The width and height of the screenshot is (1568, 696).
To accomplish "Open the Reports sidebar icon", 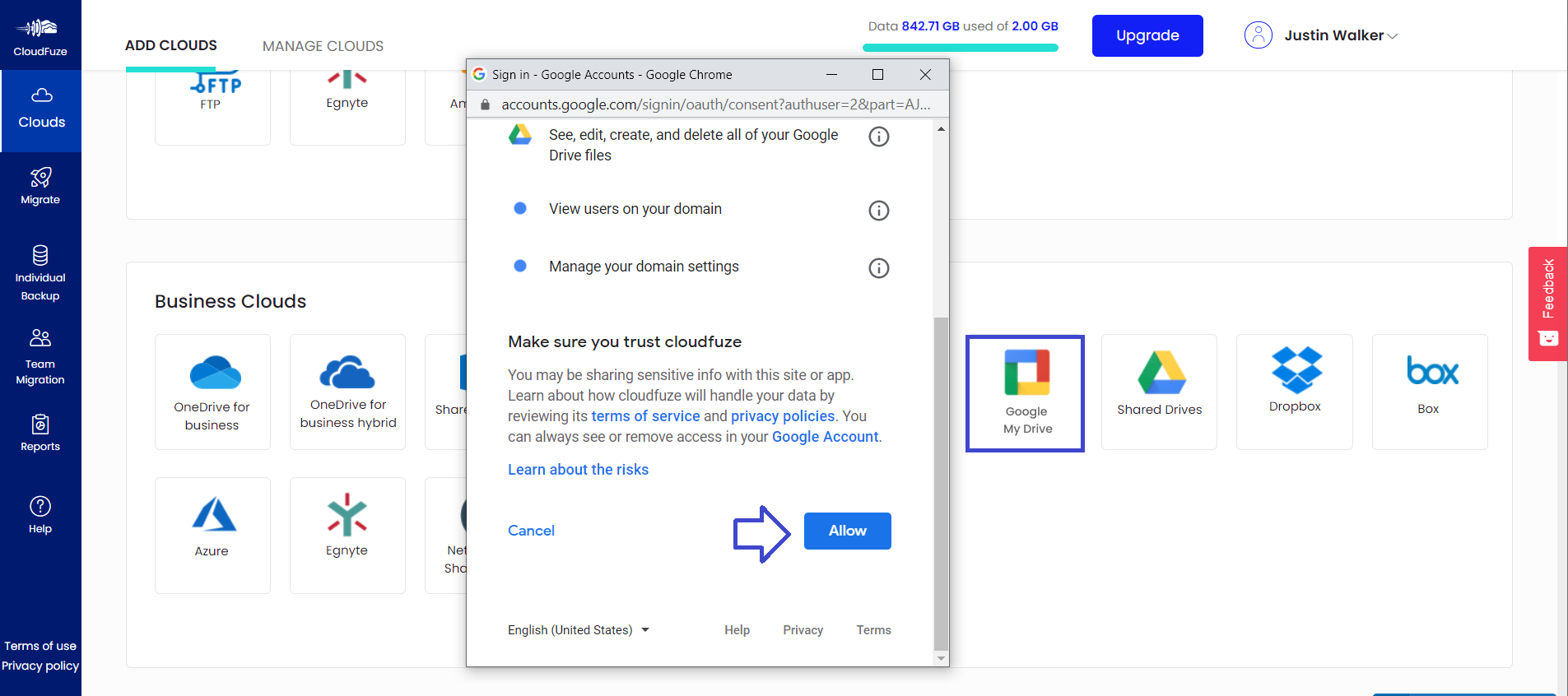I will coord(40,425).
